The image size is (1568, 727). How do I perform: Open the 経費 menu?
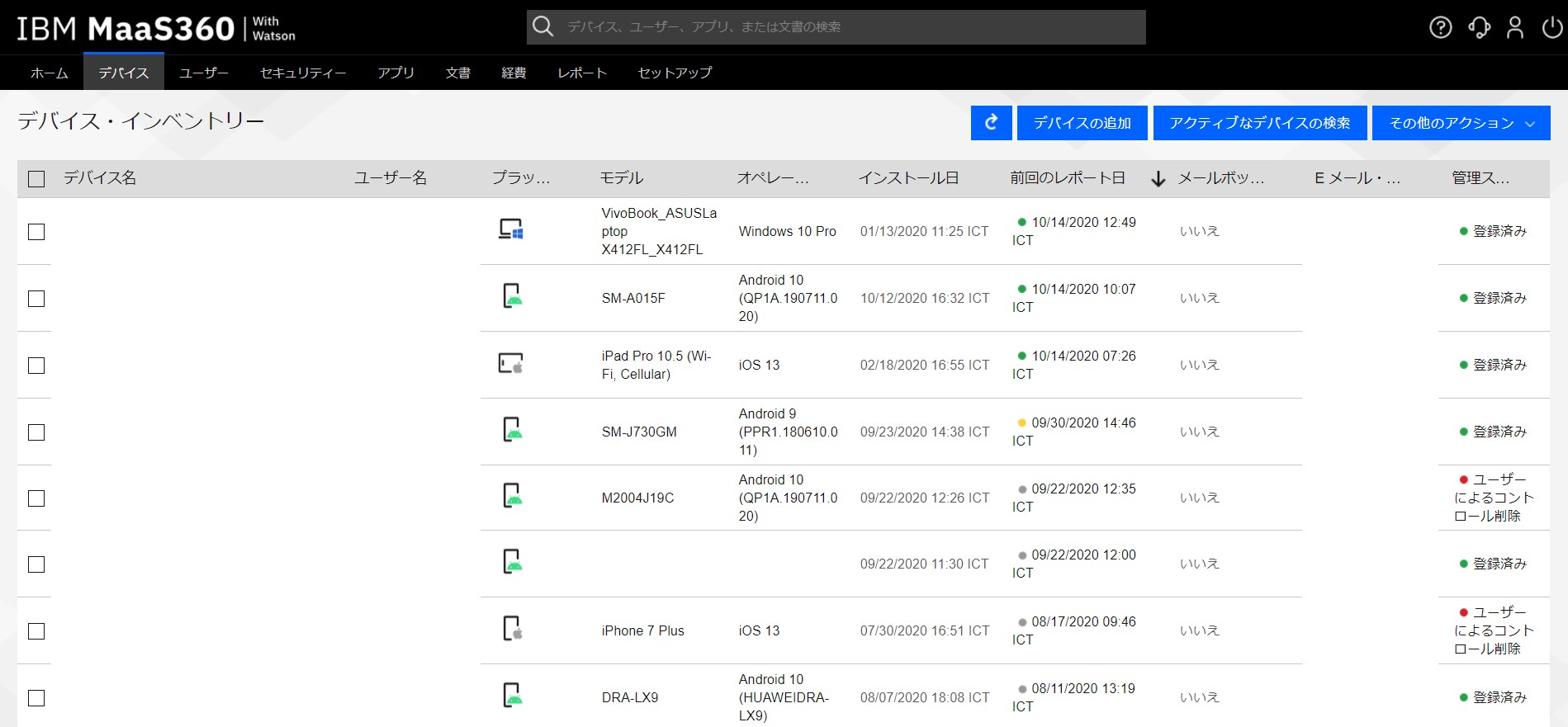514,73
